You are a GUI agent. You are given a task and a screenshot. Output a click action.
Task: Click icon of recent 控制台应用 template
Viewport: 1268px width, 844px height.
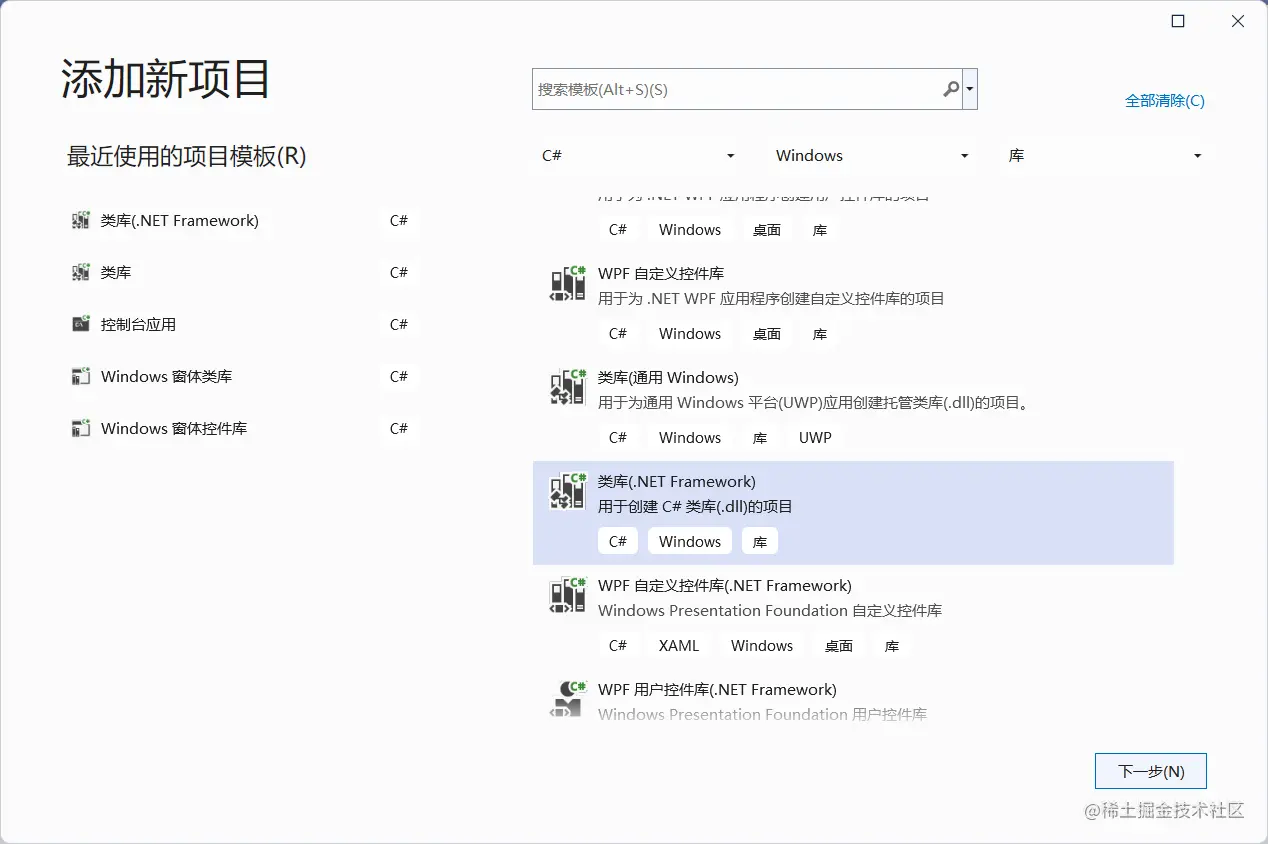[x=81, y=324]
